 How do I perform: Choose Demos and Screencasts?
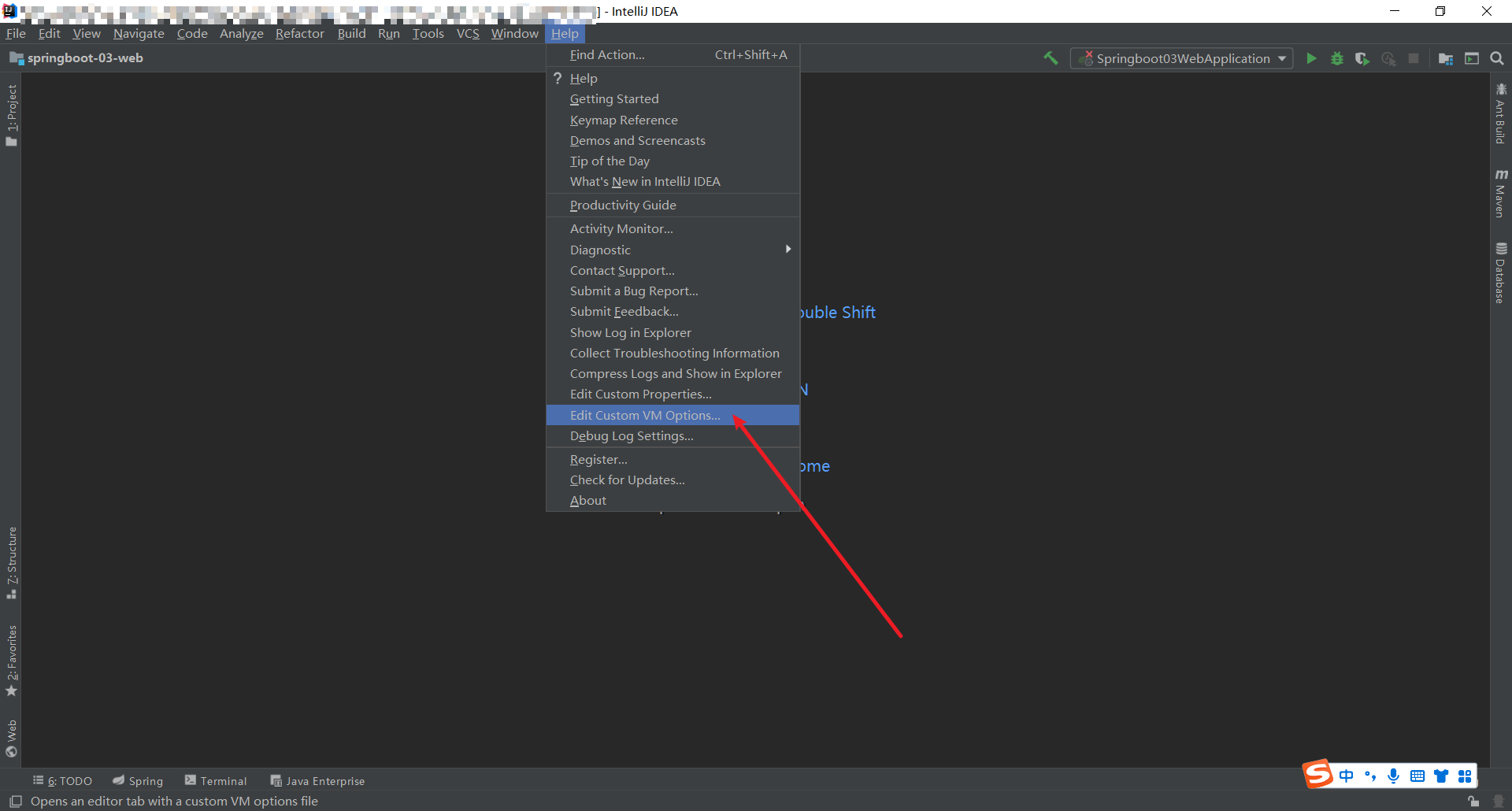(673, 140)
